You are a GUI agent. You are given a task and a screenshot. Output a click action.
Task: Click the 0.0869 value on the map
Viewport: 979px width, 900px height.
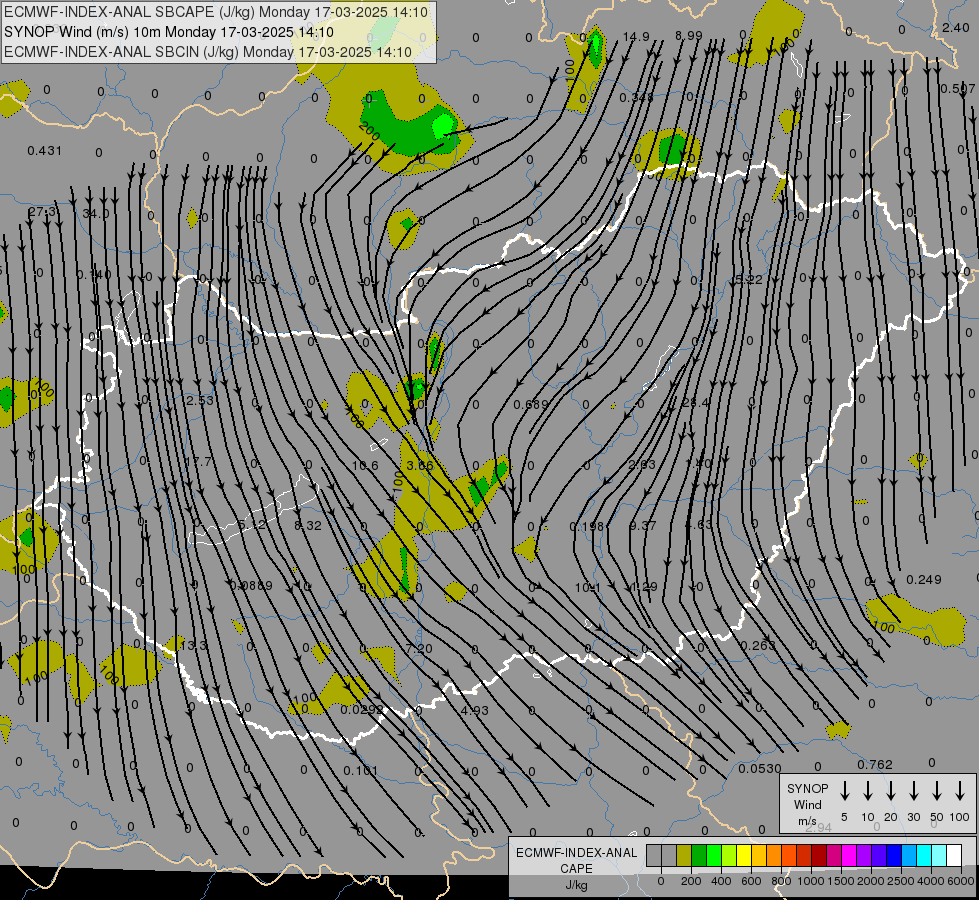(251, 586)
